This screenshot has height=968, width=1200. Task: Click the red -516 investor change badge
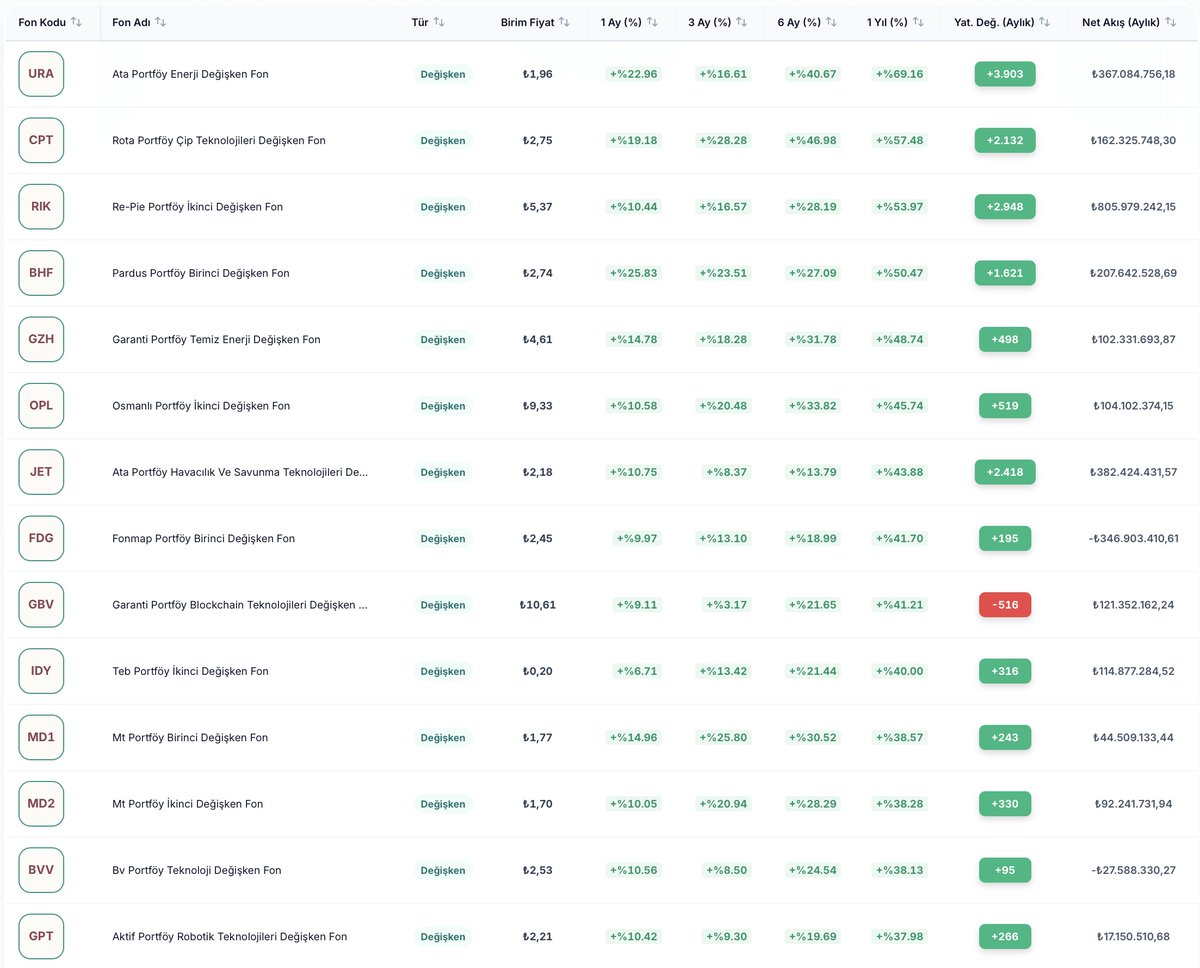[x=1005, y=605]
